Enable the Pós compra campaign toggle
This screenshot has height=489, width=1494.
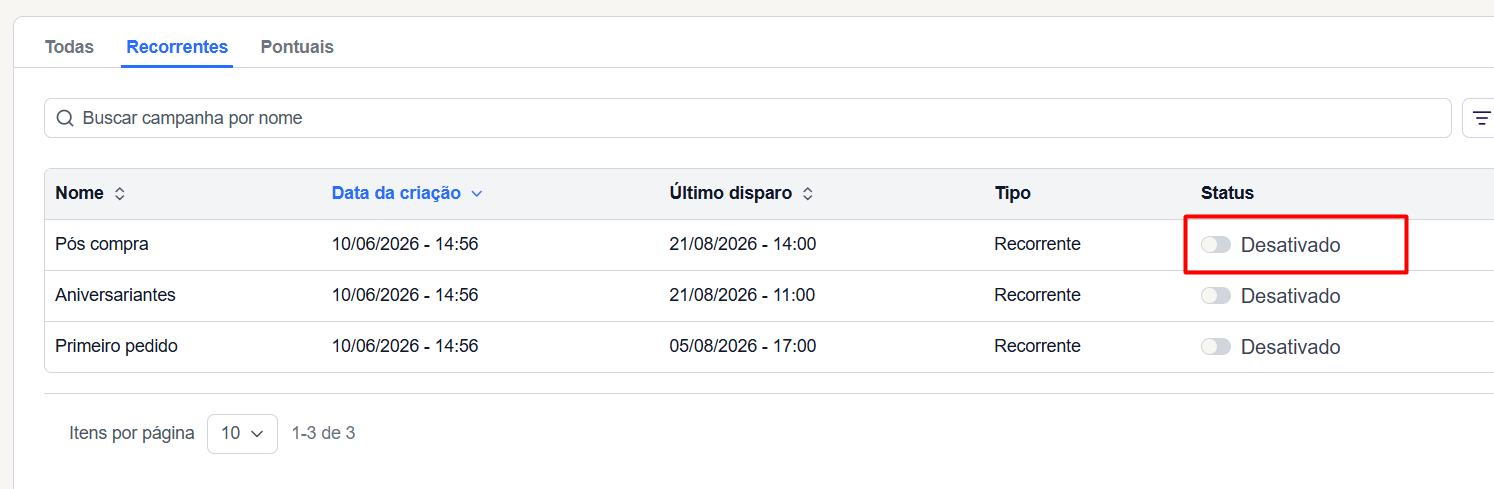click(1216, 245)
